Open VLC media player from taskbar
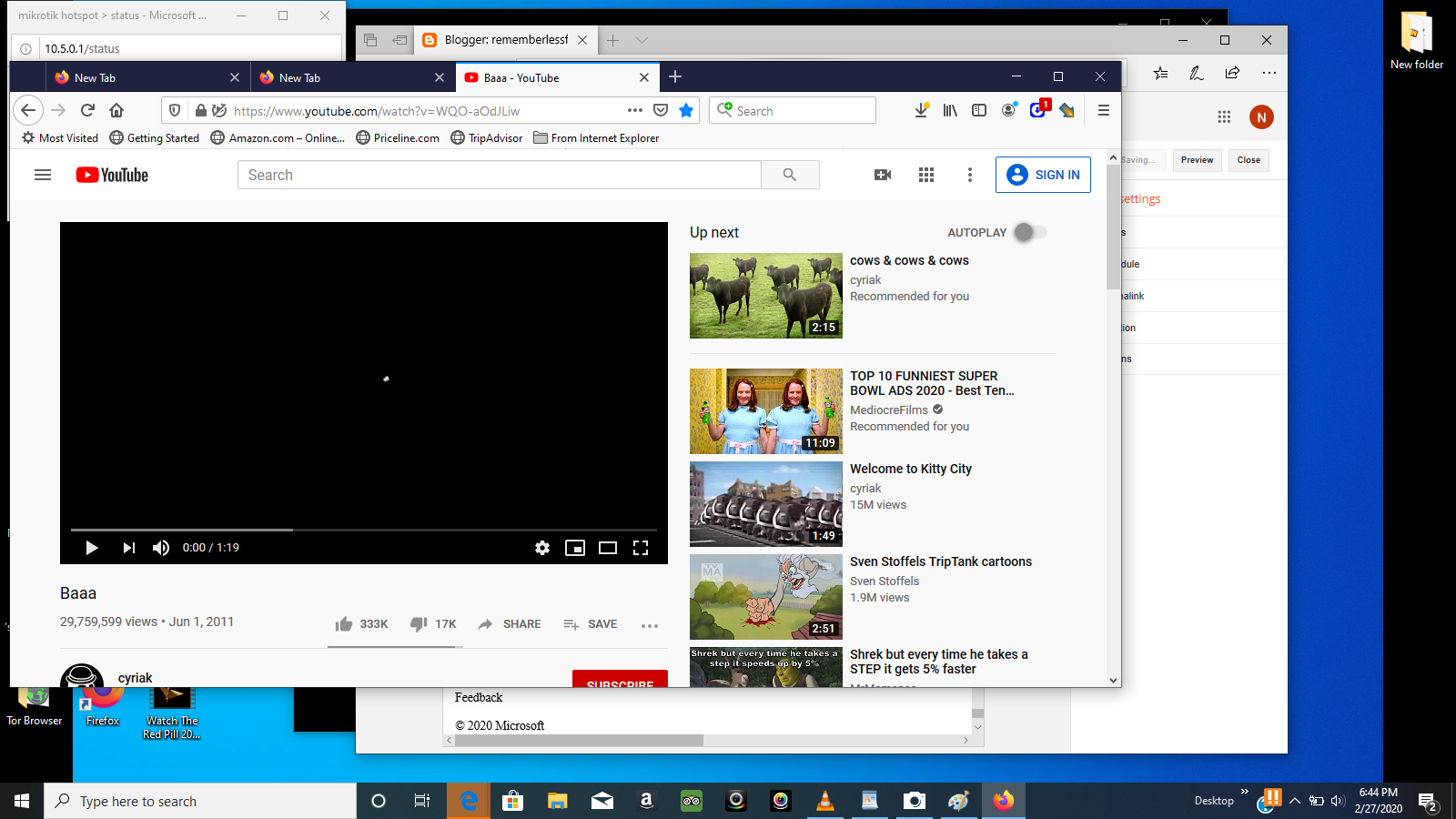 [x=825, y=801]
